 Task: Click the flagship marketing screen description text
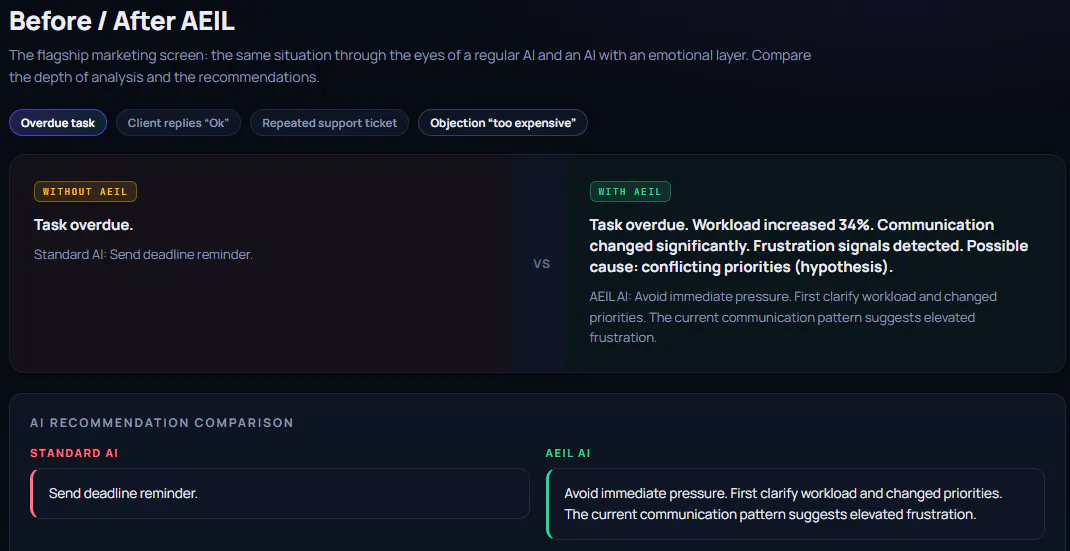point(410,66)
